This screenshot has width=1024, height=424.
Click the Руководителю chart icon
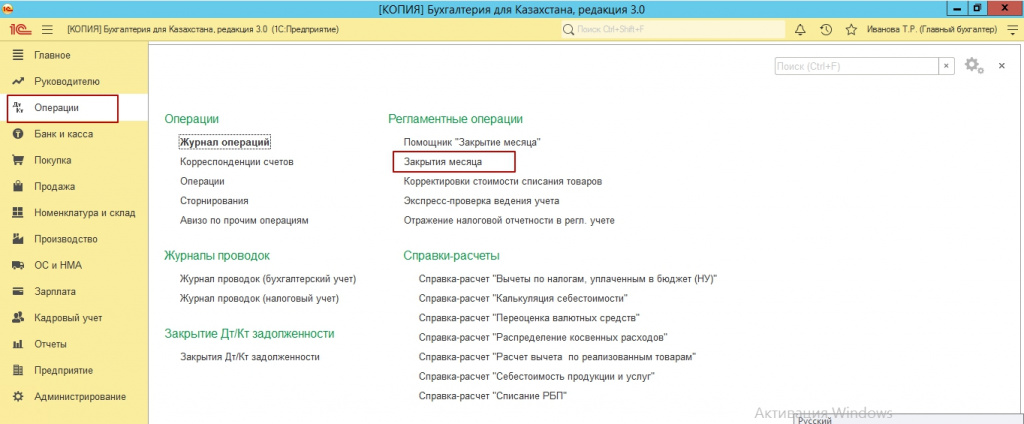pos(18,82)
